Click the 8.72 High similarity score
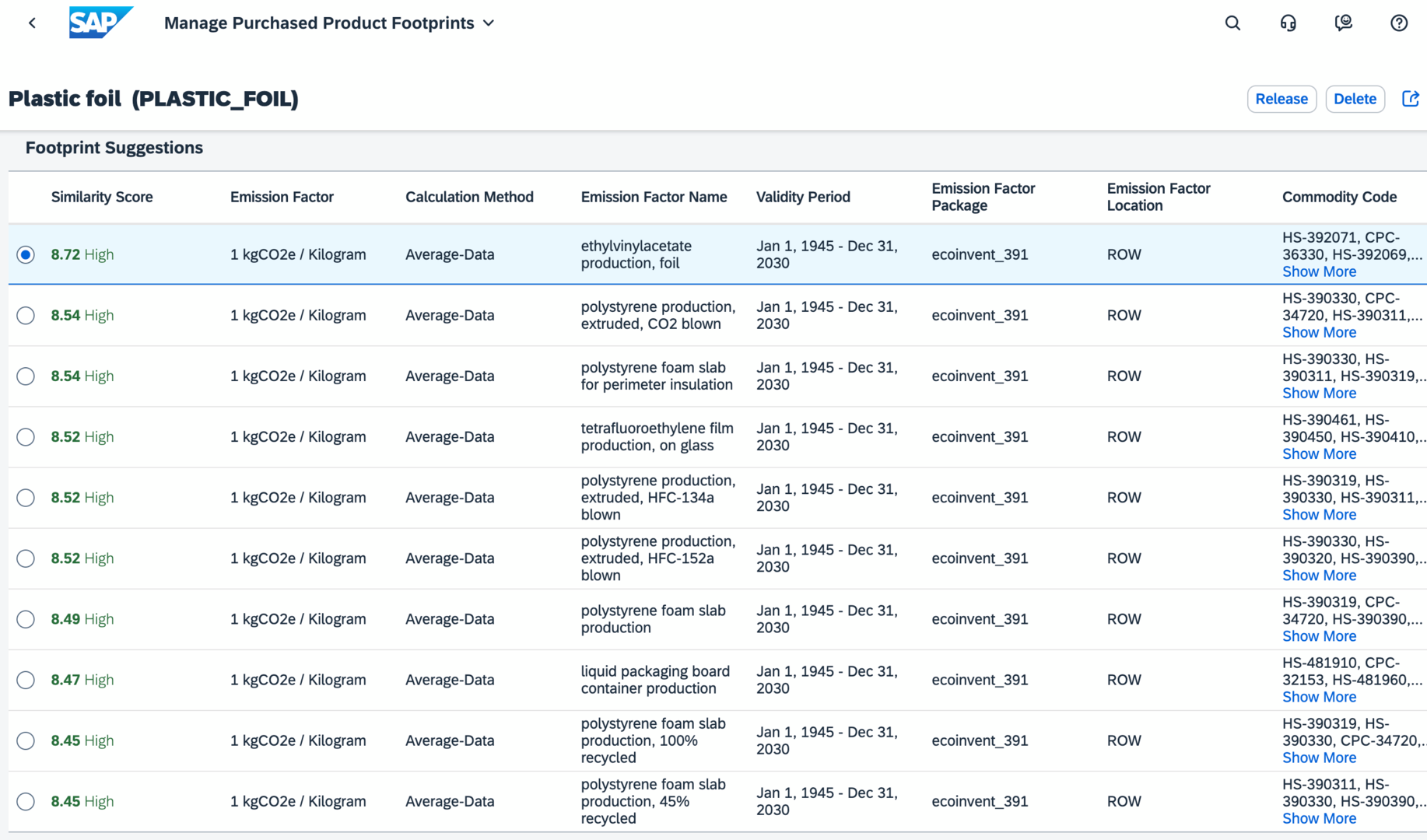The width and height of the screenshot is (1427, 840). 82,254
